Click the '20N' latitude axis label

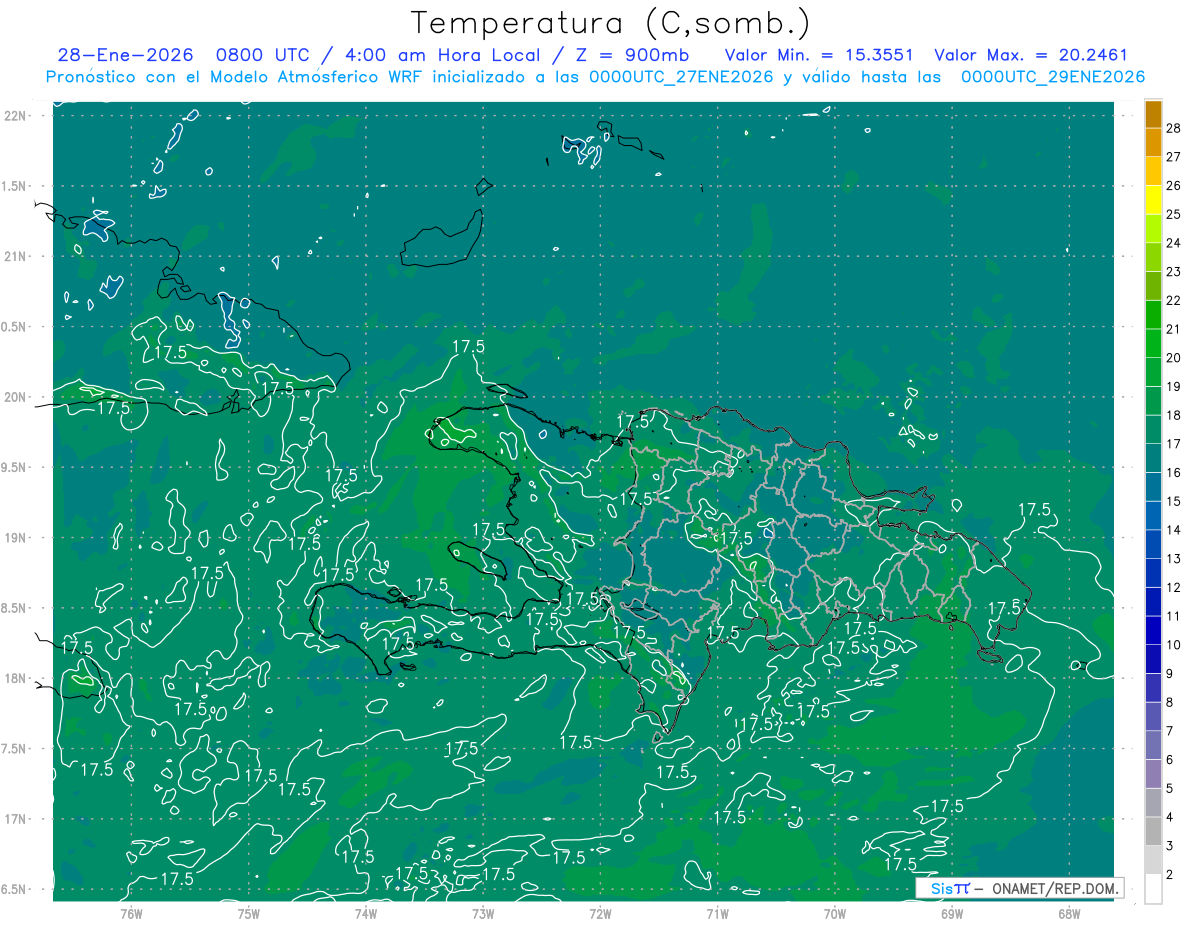coord(16,397)
